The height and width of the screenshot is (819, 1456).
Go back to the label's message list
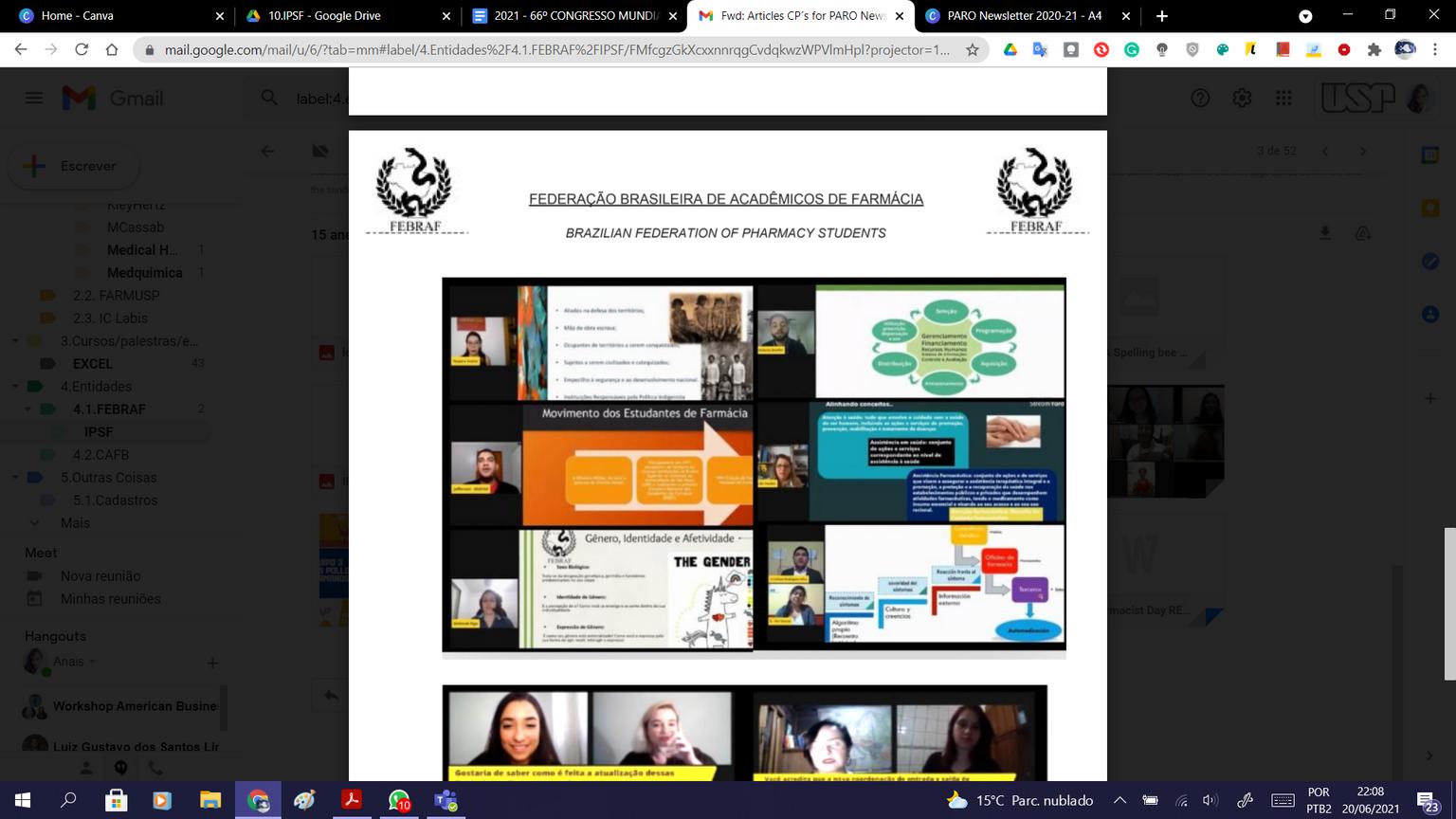click(267, 151)
